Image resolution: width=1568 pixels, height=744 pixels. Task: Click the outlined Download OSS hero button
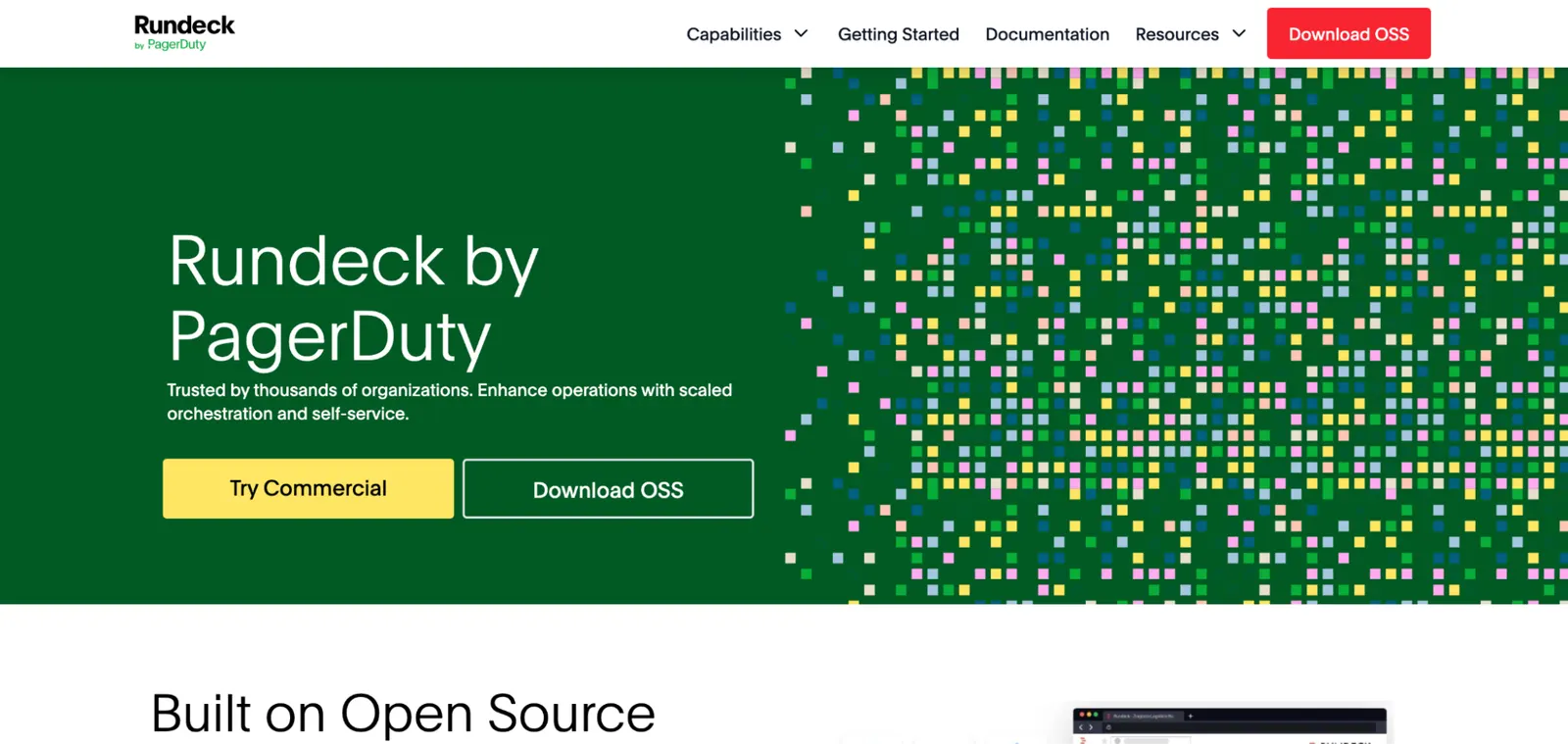click(608, 488)
